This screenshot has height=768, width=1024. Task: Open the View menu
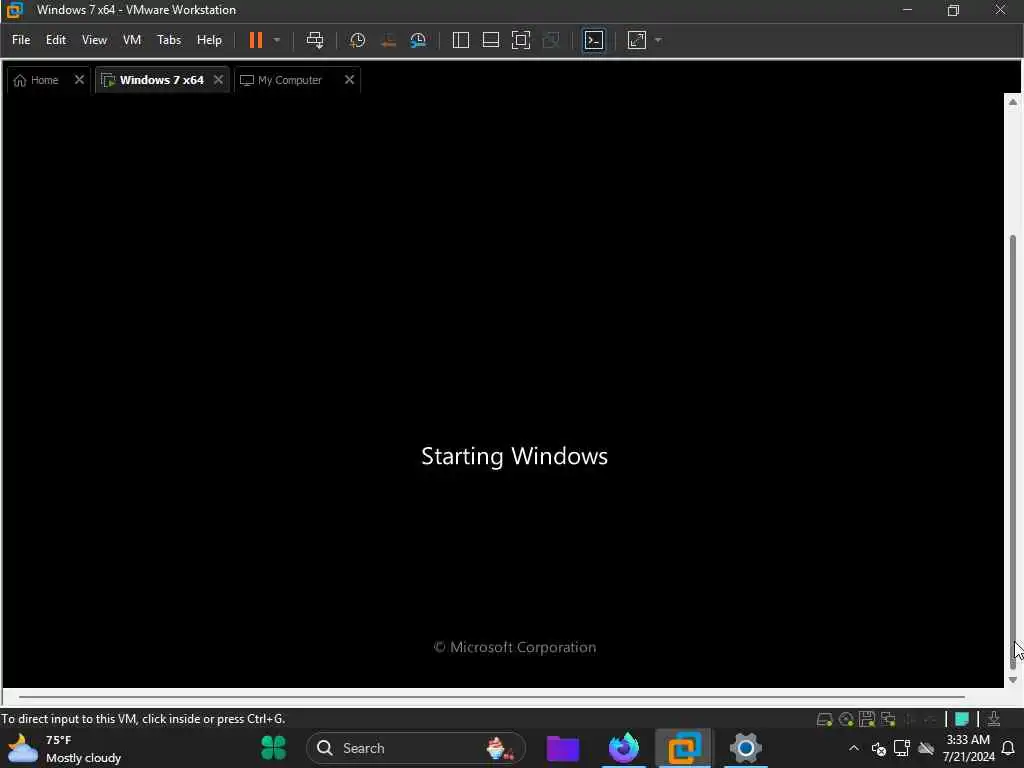tap(94, 40)
